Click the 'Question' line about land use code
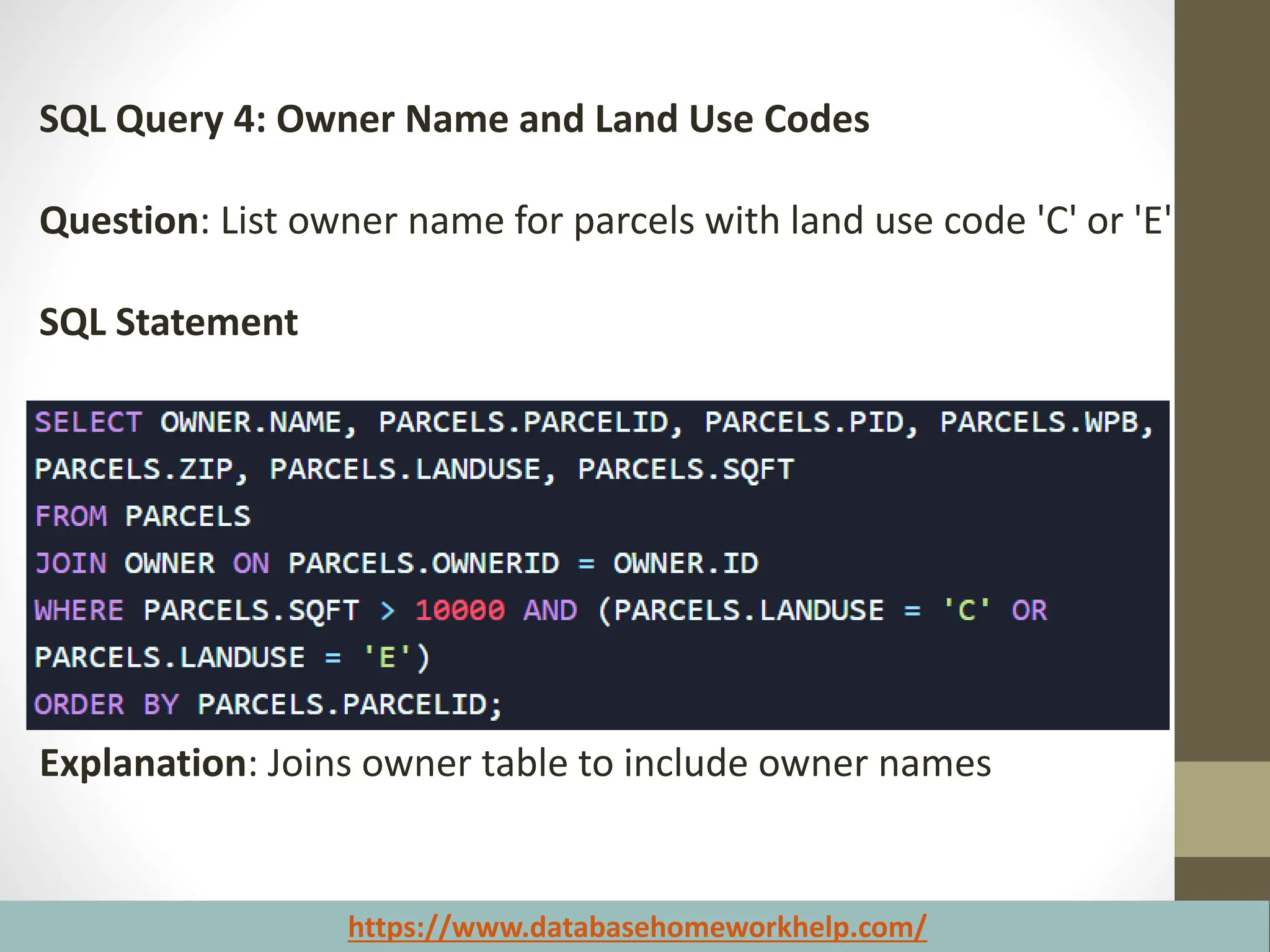Image resolution: width=1270 pixels, height=952 pixels. 605,221
